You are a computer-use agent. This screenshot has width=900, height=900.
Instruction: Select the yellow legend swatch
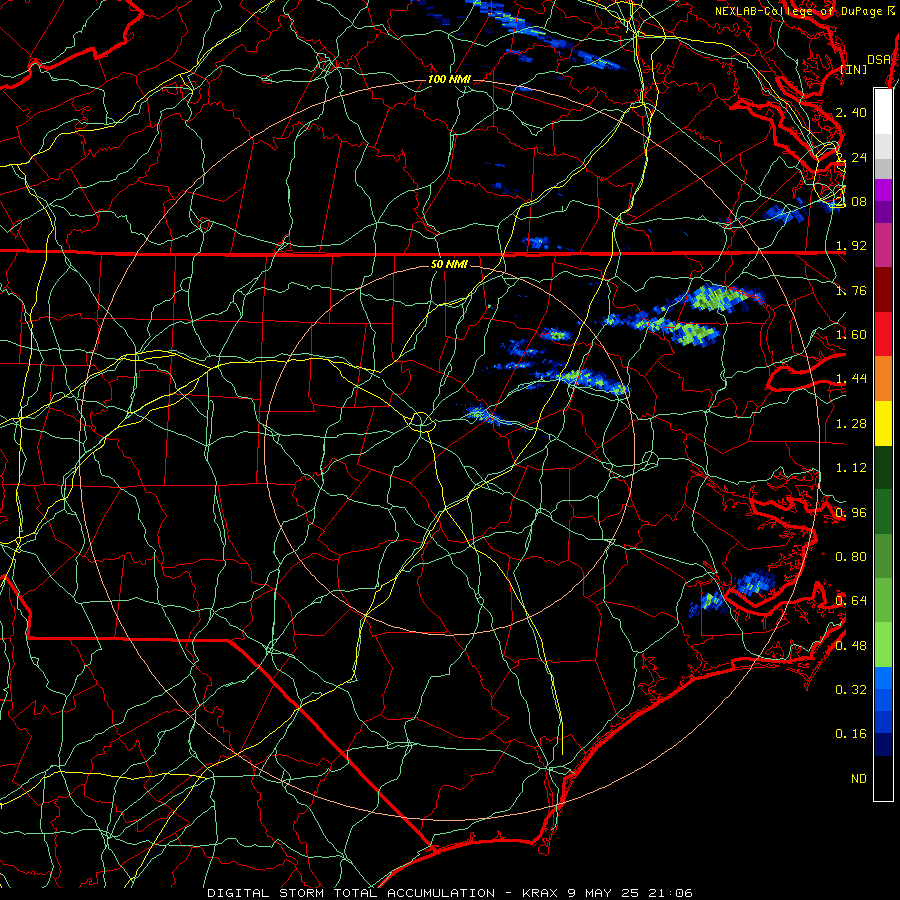tap(883, 423)
